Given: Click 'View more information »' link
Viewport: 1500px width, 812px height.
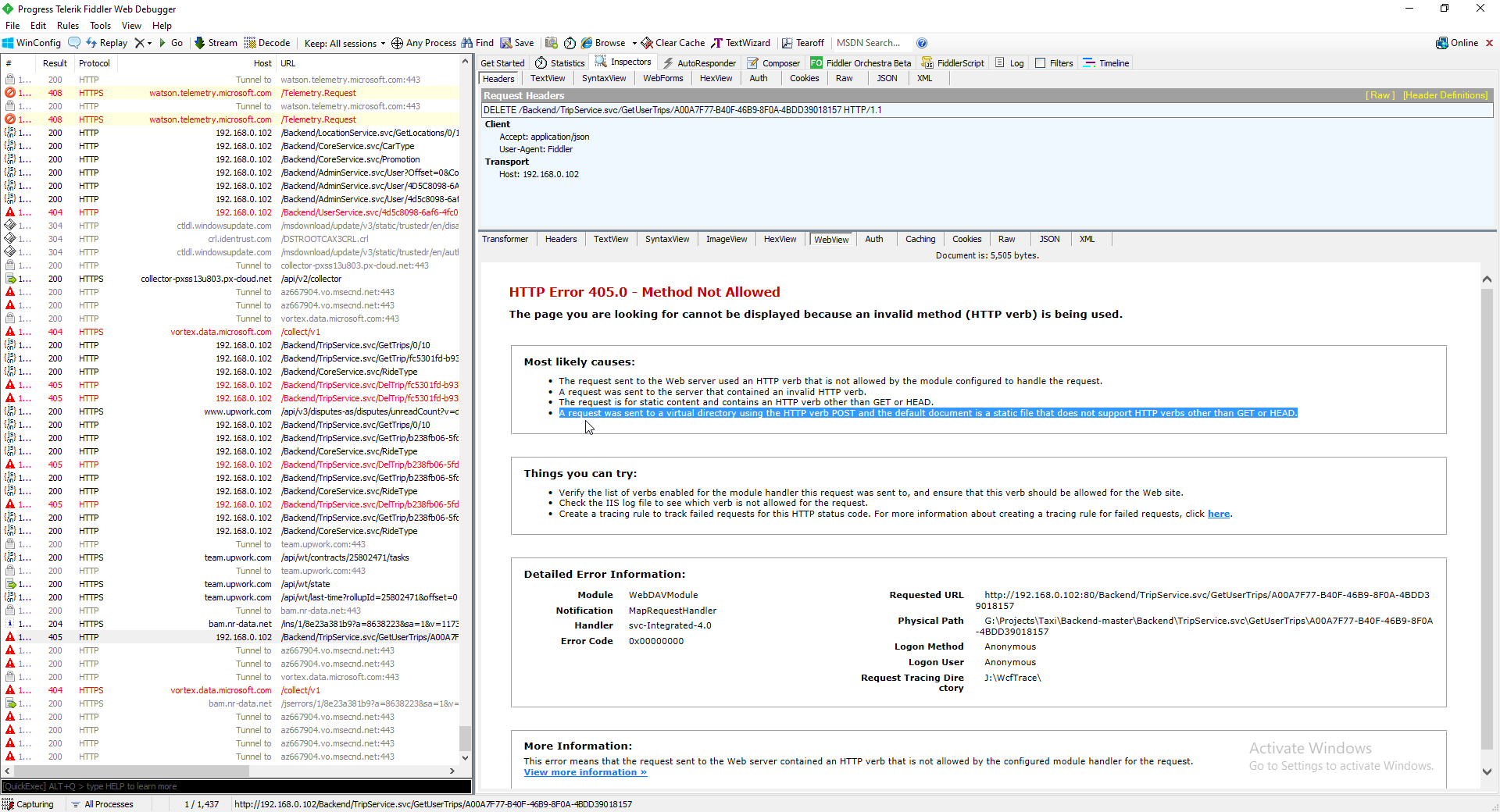Looking at the screenshot, I should pyautogui.click(x=585, y=772).
